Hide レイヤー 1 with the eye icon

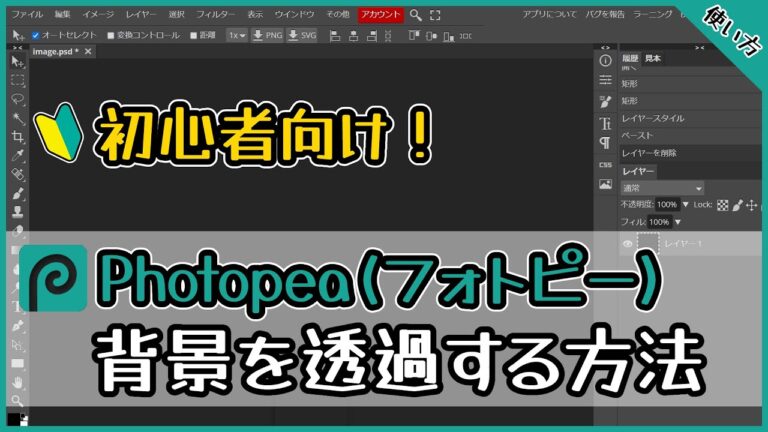627,243
